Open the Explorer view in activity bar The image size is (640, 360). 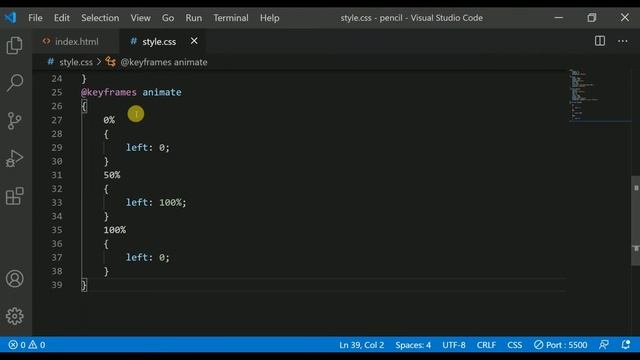[15, 45]
